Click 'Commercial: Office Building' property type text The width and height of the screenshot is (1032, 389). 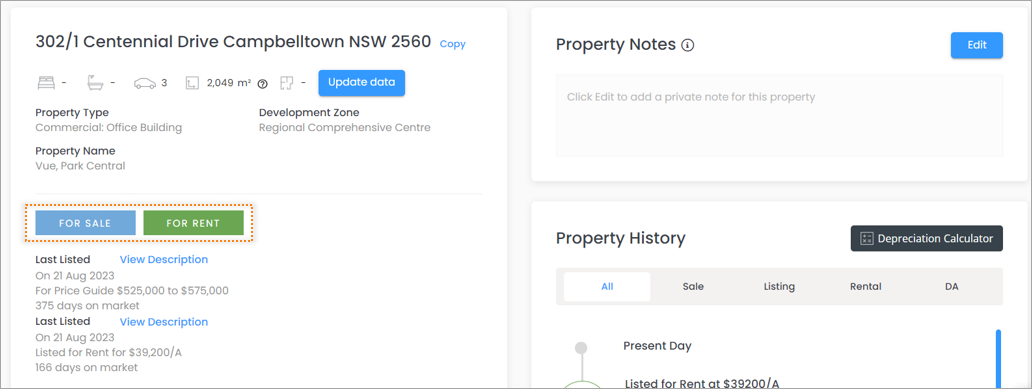click(109, 128)
